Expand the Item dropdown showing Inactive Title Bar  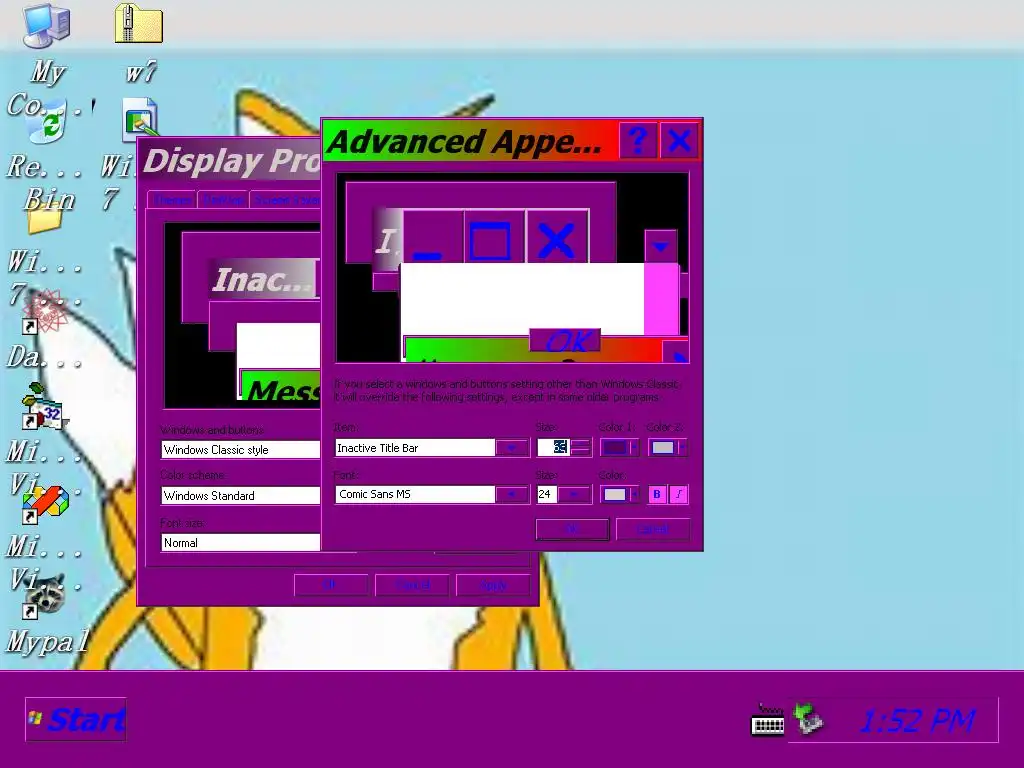pyautogui.click(x=511, y=448)
